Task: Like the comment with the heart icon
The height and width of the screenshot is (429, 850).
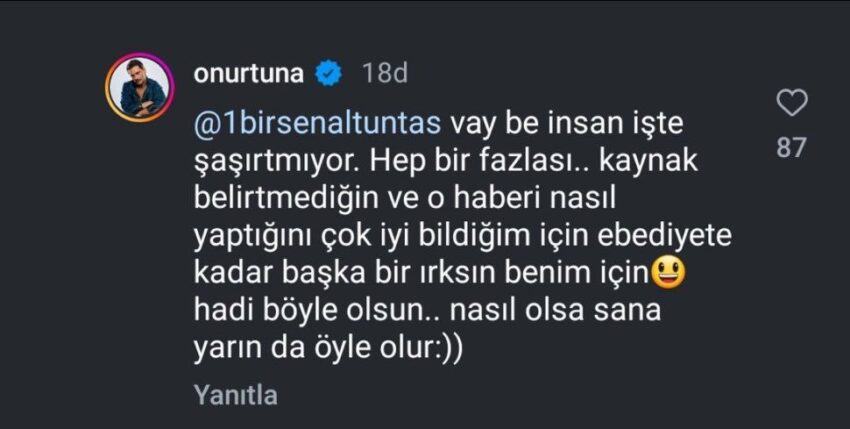Action: click(792, 103)
